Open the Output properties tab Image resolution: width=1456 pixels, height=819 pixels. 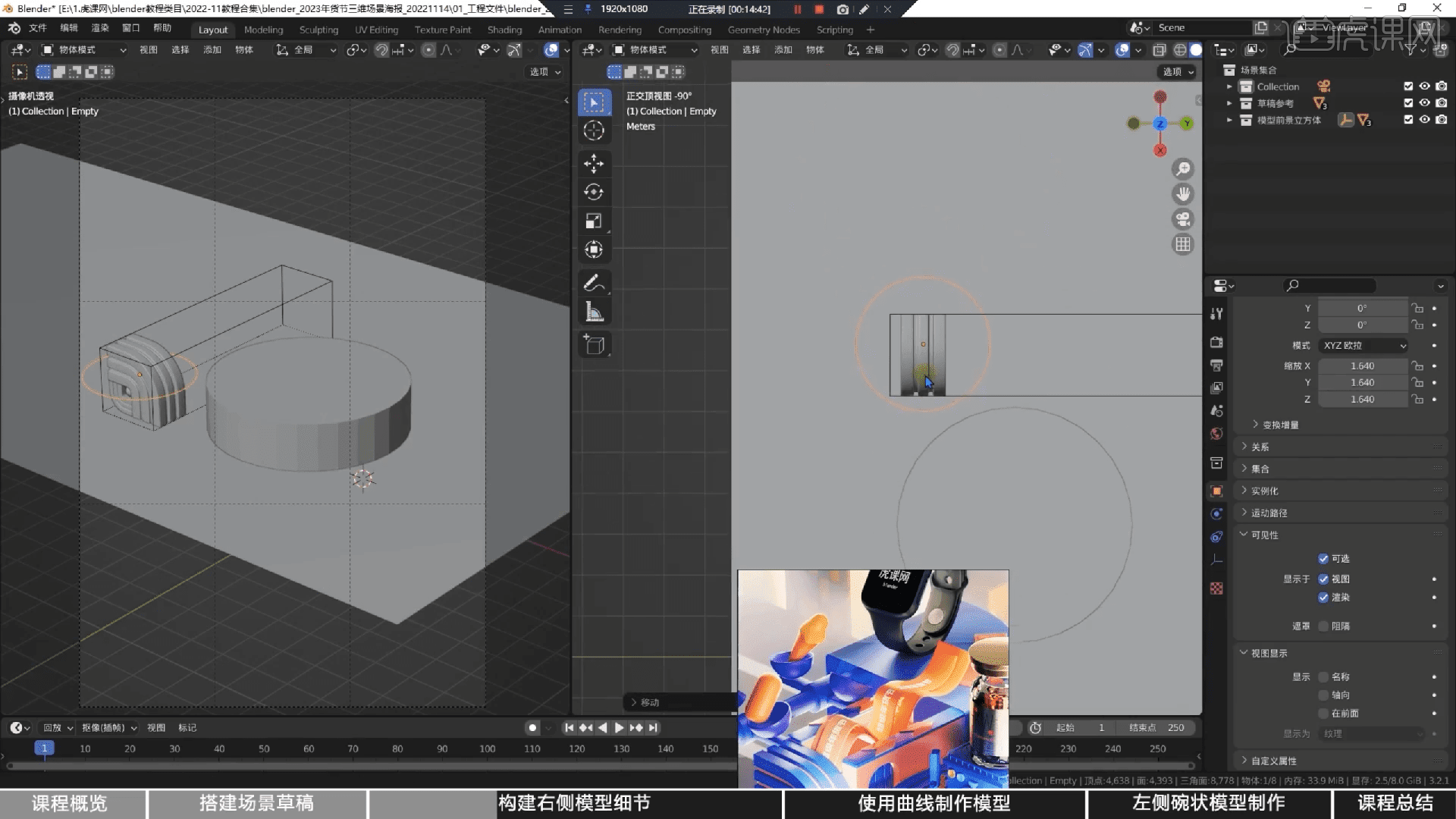click(1217, 365)
